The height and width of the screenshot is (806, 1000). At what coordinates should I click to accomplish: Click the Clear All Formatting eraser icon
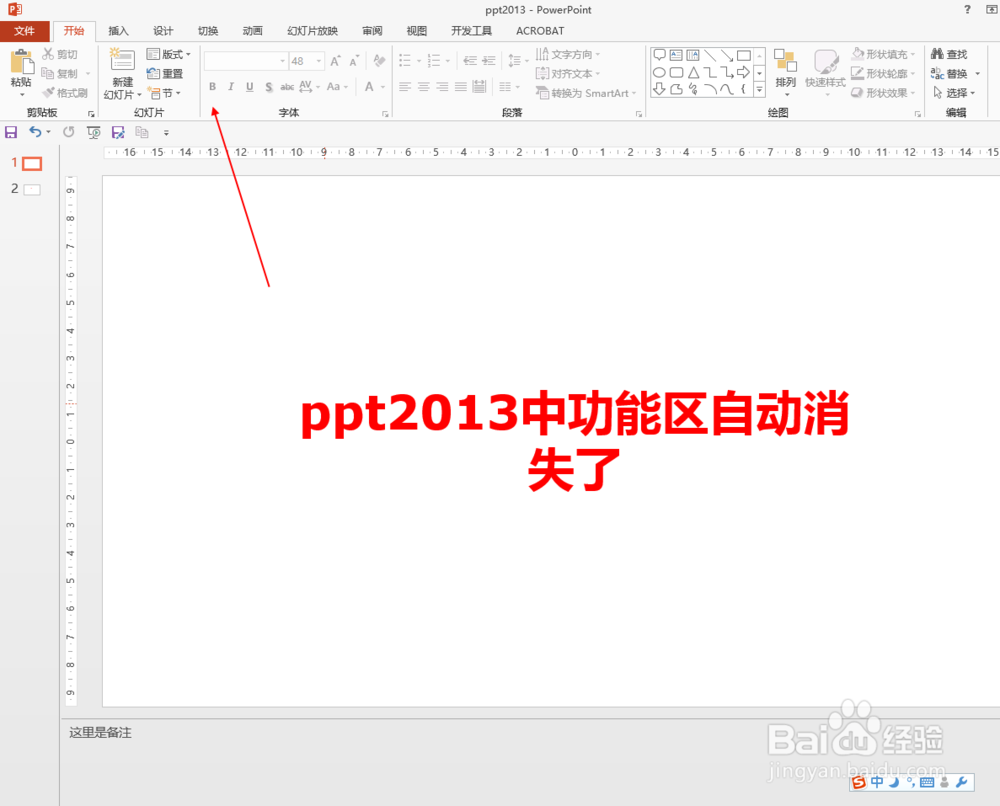click(379, 61)
